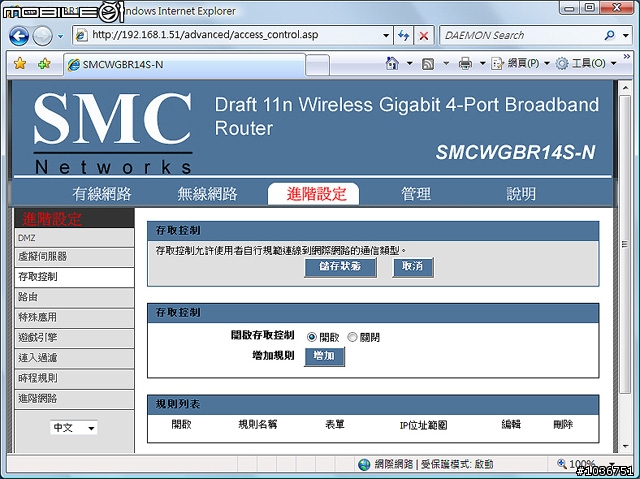640x479 pixels.
Task: Select the 進階設定 tab
Action: pos(313,194)
